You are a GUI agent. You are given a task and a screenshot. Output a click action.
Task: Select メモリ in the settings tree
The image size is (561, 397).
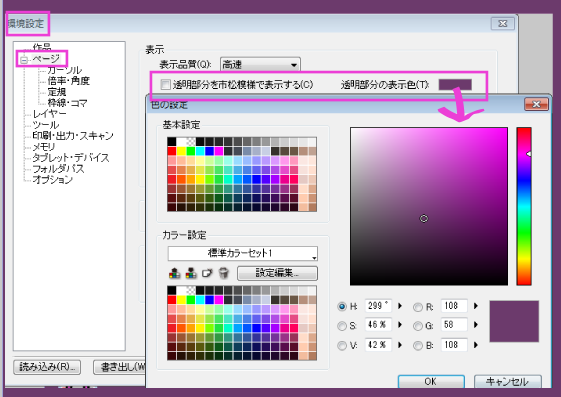(x=44, y=147)
